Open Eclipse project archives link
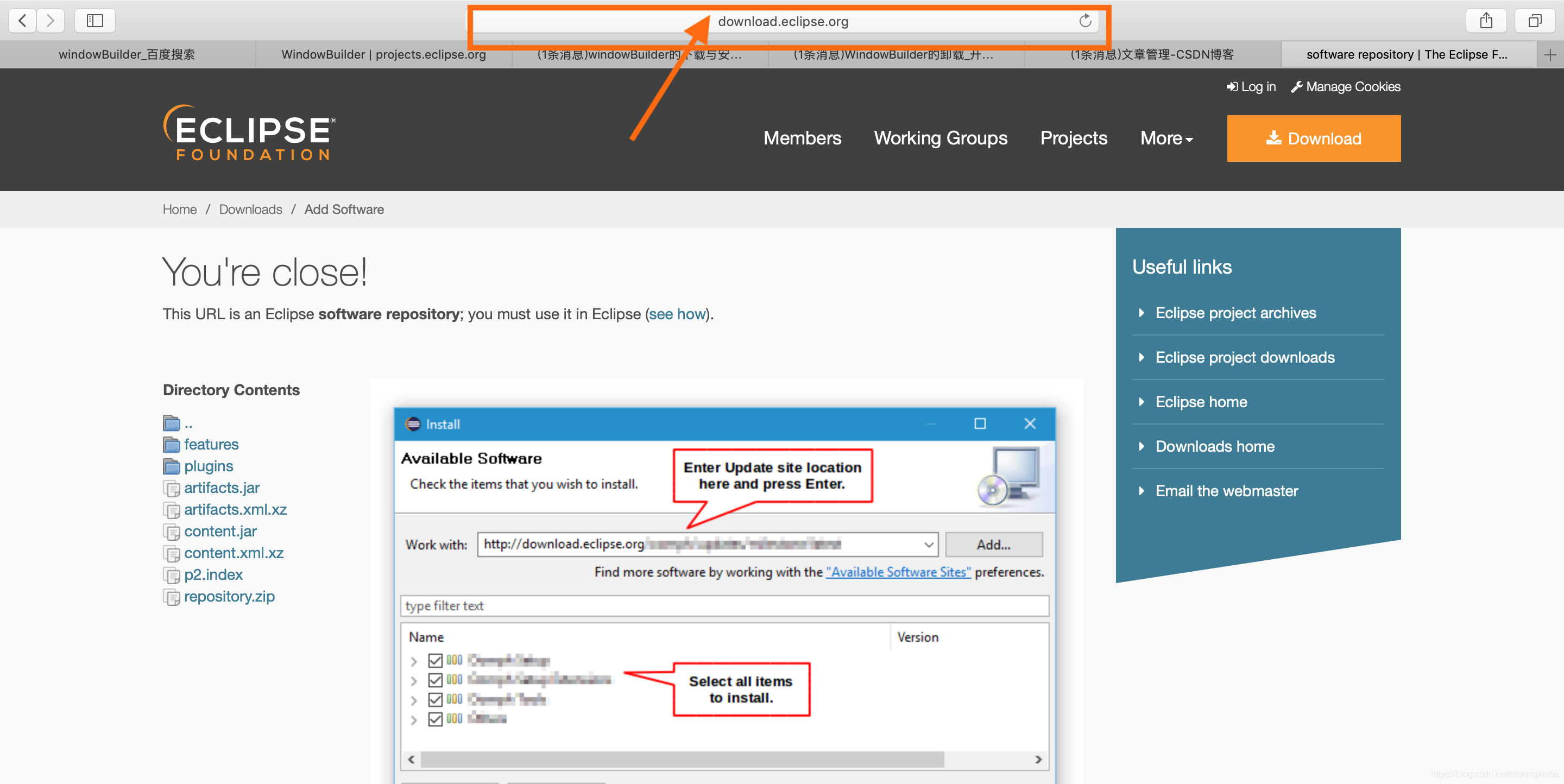The image size is (1564, 784). click(1235, 313)
